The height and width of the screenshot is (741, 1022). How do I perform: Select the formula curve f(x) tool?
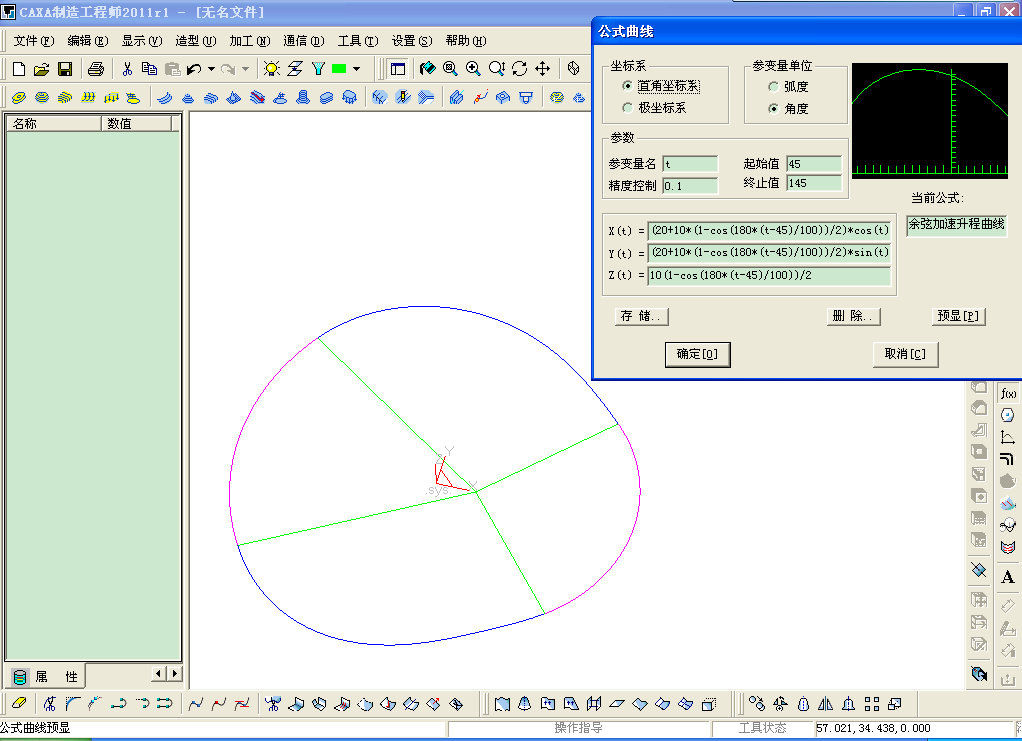tap(1008, 393)
